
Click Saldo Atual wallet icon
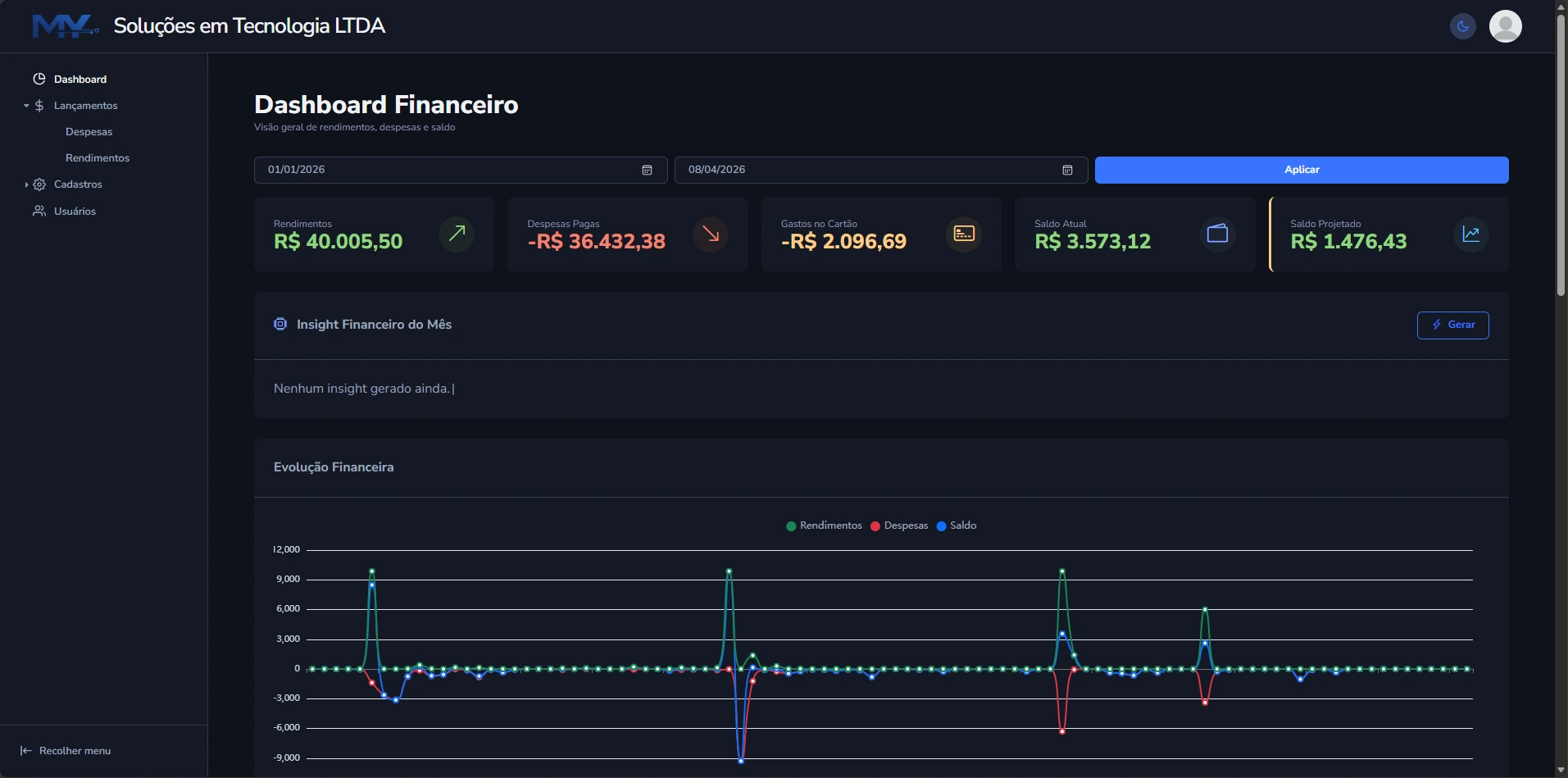pyautogui.click(x=1218, y=234)
